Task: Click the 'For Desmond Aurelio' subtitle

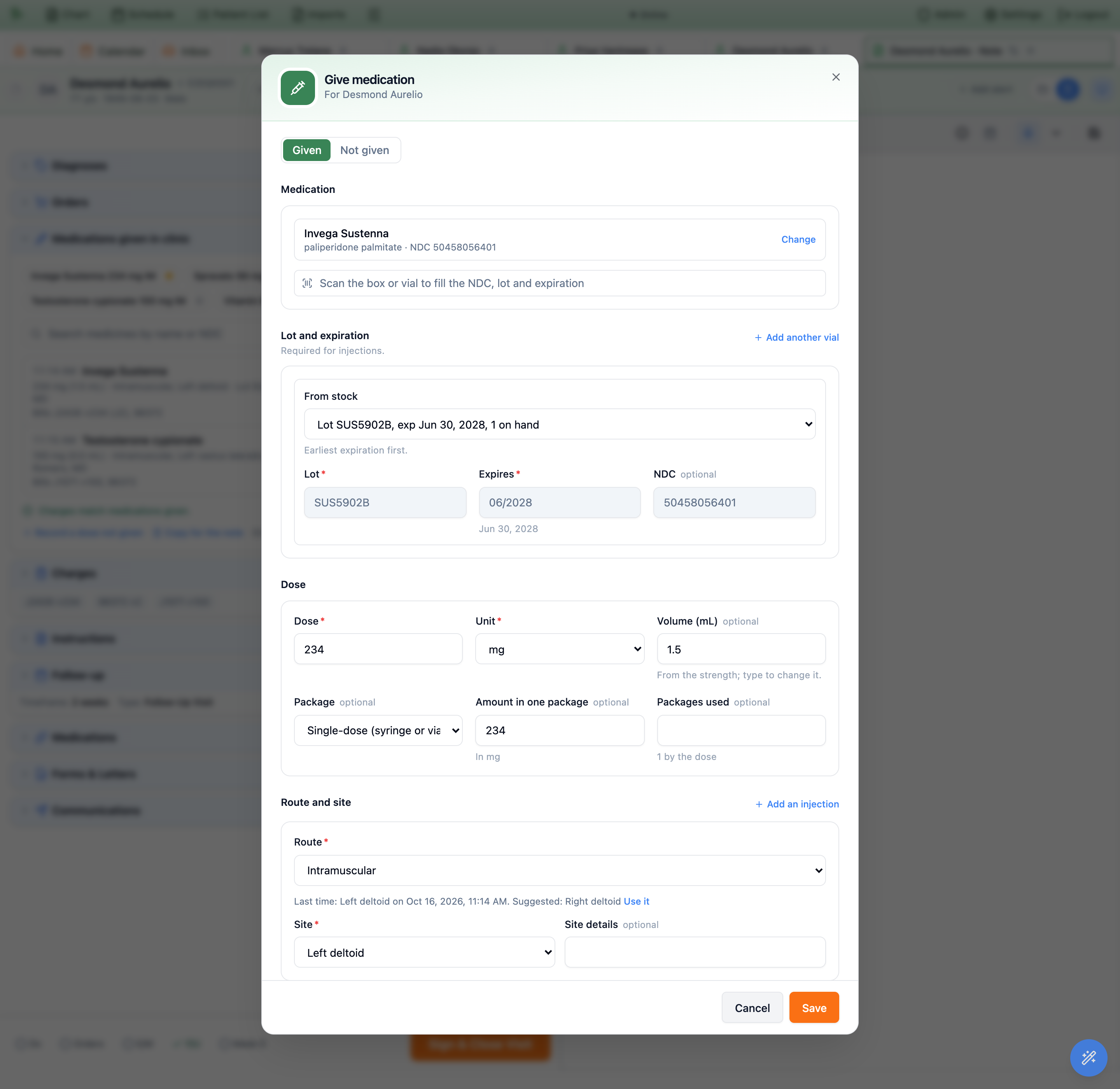Action: (x=373, y=95)
